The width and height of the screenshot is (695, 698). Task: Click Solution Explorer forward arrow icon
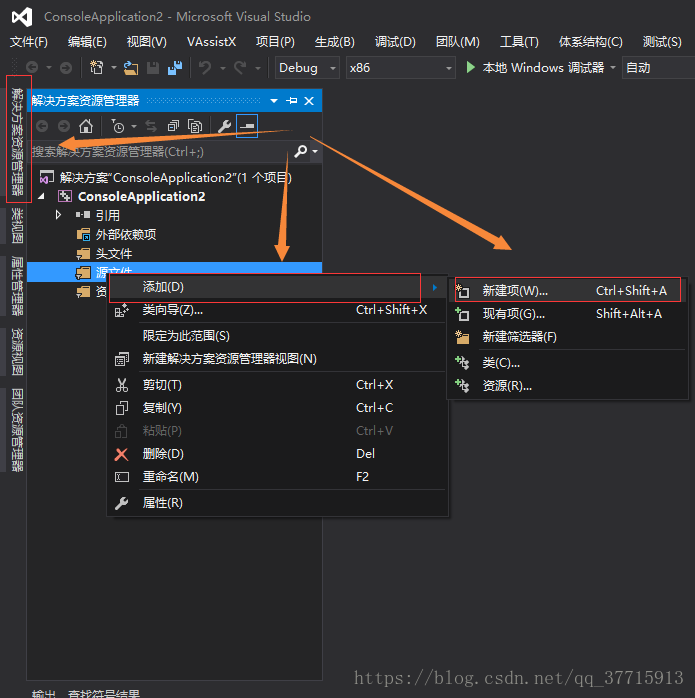coord(64,126)
